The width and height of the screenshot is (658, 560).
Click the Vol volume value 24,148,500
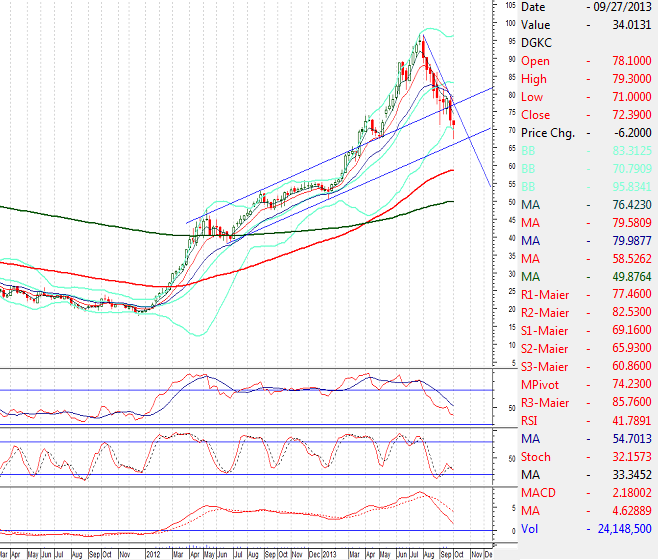click(621, 528)
